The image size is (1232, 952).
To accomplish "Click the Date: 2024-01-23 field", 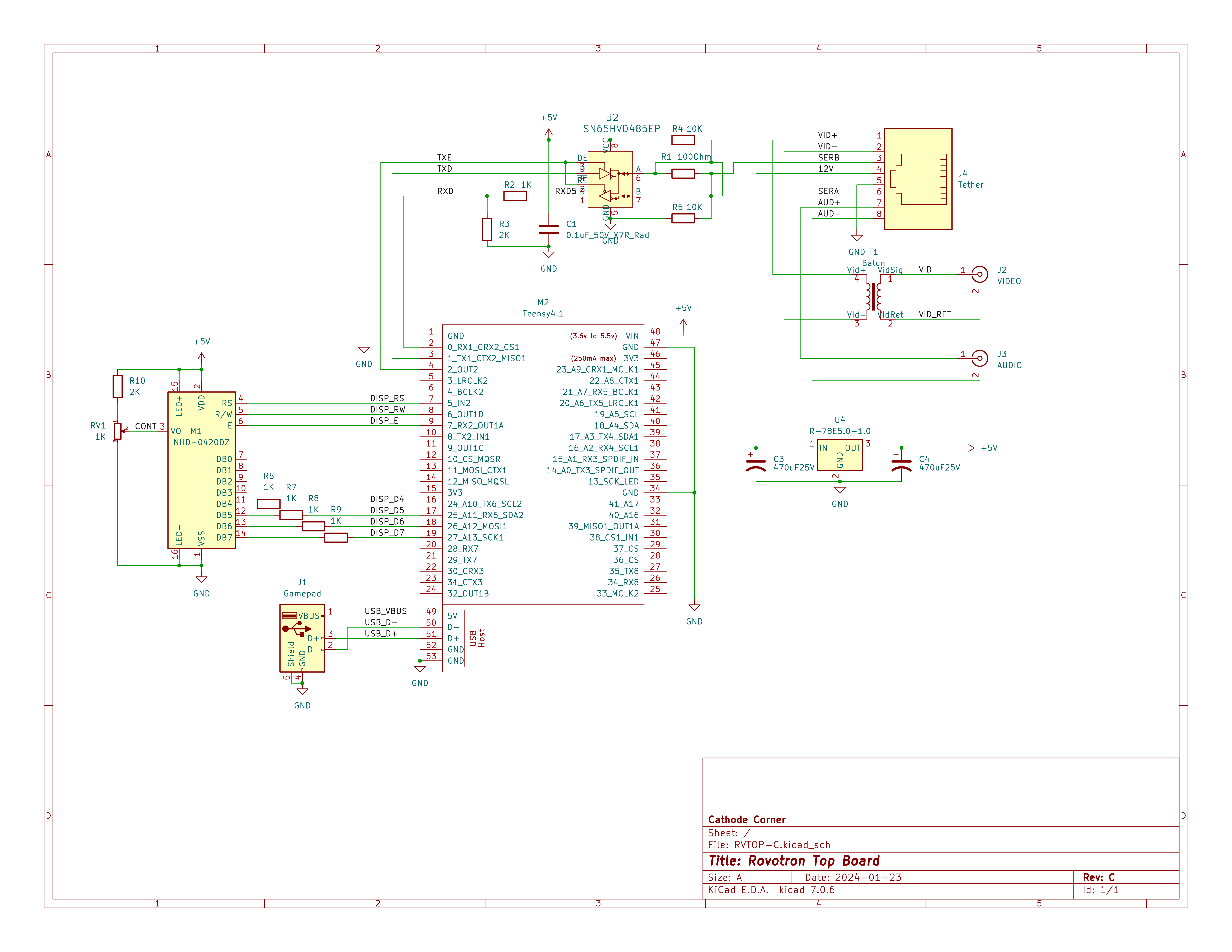I will [x=853, y=878].
